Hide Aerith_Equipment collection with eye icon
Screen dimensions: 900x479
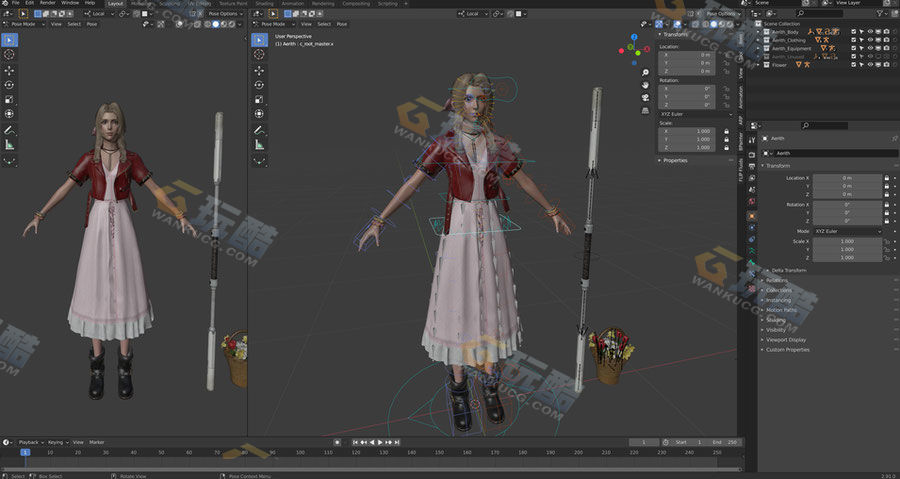[870, 48]
